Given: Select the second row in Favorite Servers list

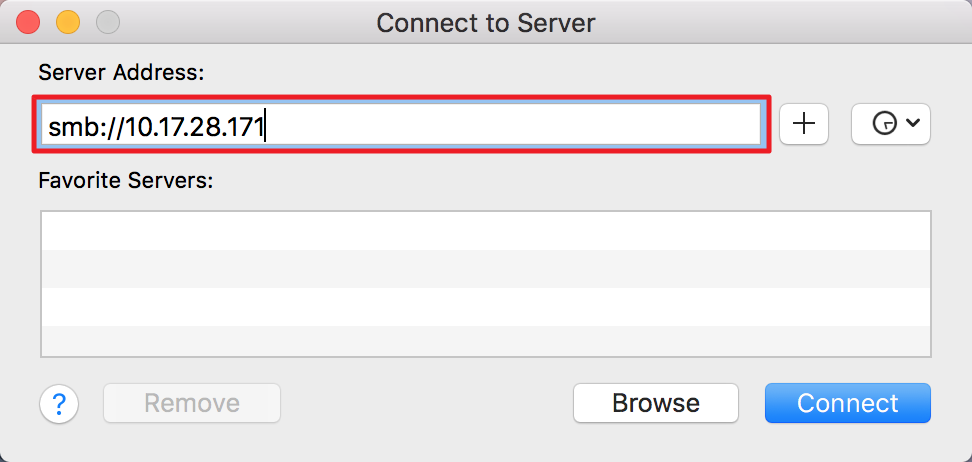Looking at the screenshot, I should (486, 269).
